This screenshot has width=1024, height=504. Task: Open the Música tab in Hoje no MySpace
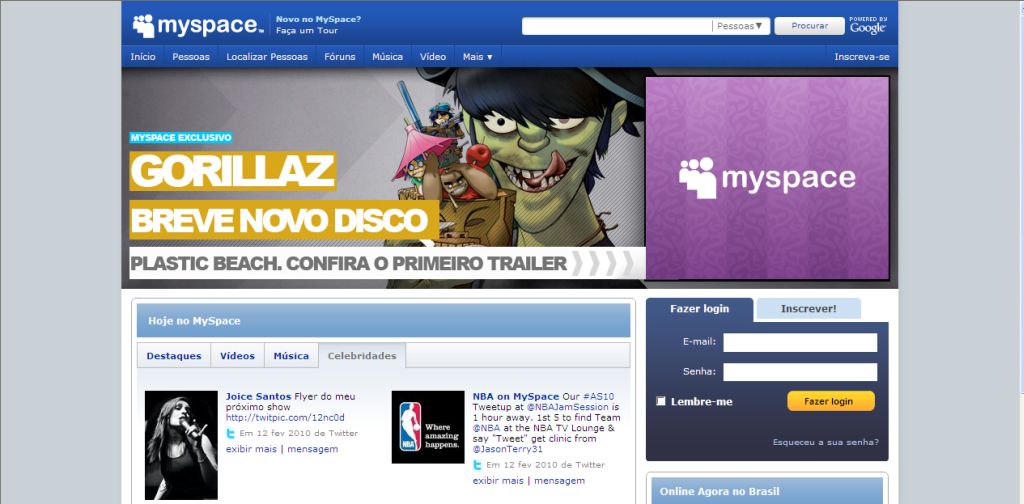(x=291, y=356)
